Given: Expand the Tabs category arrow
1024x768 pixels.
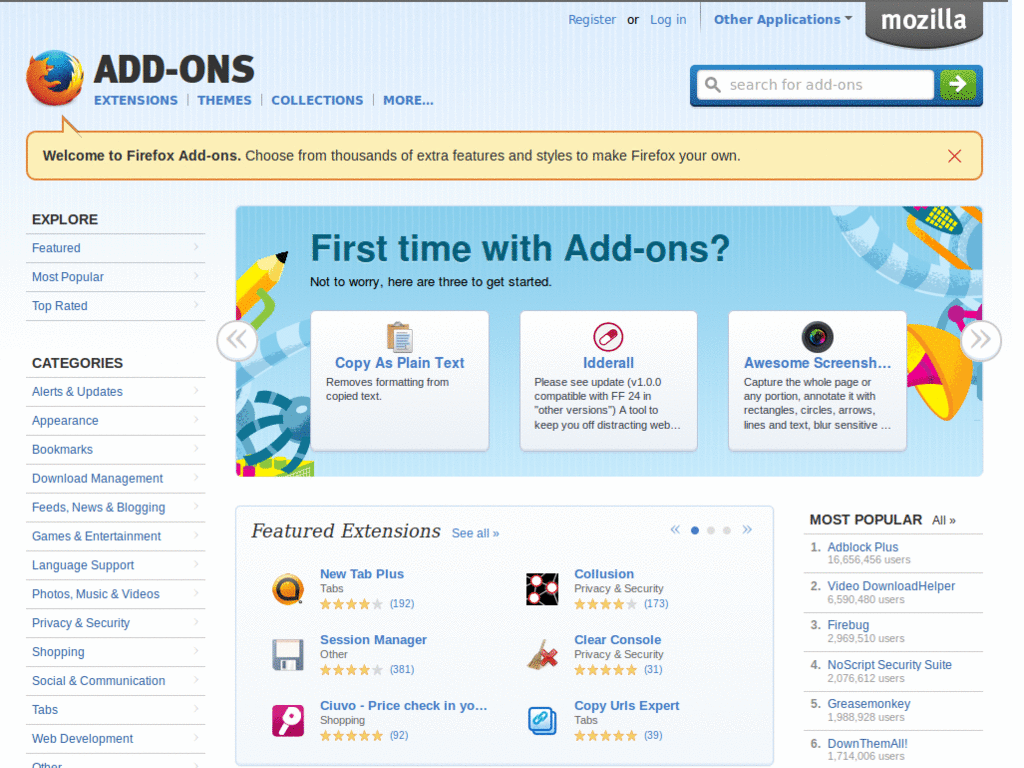Looking at the screenshot, I should tap(196, 709).
